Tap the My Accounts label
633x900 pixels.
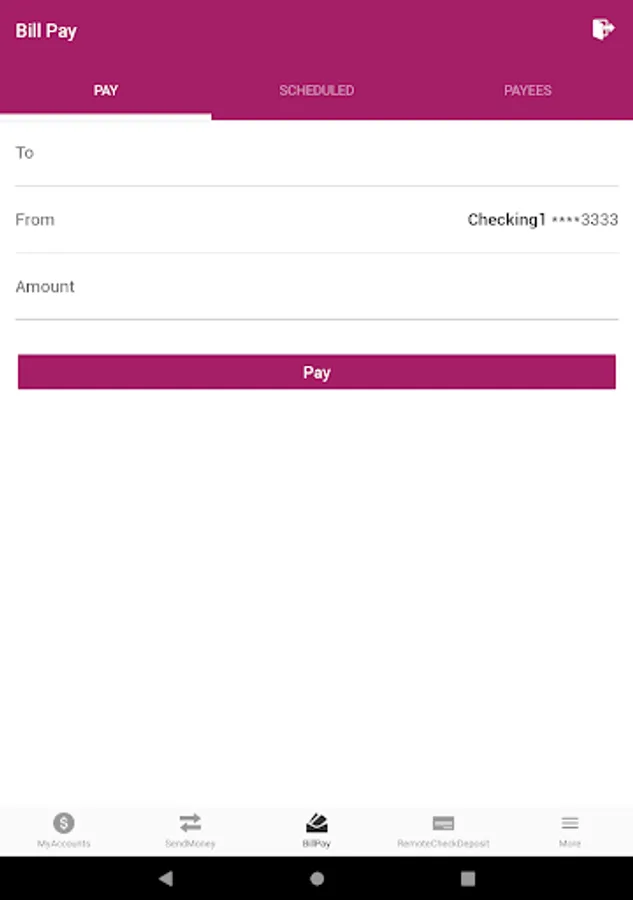(x=64, y=843)
